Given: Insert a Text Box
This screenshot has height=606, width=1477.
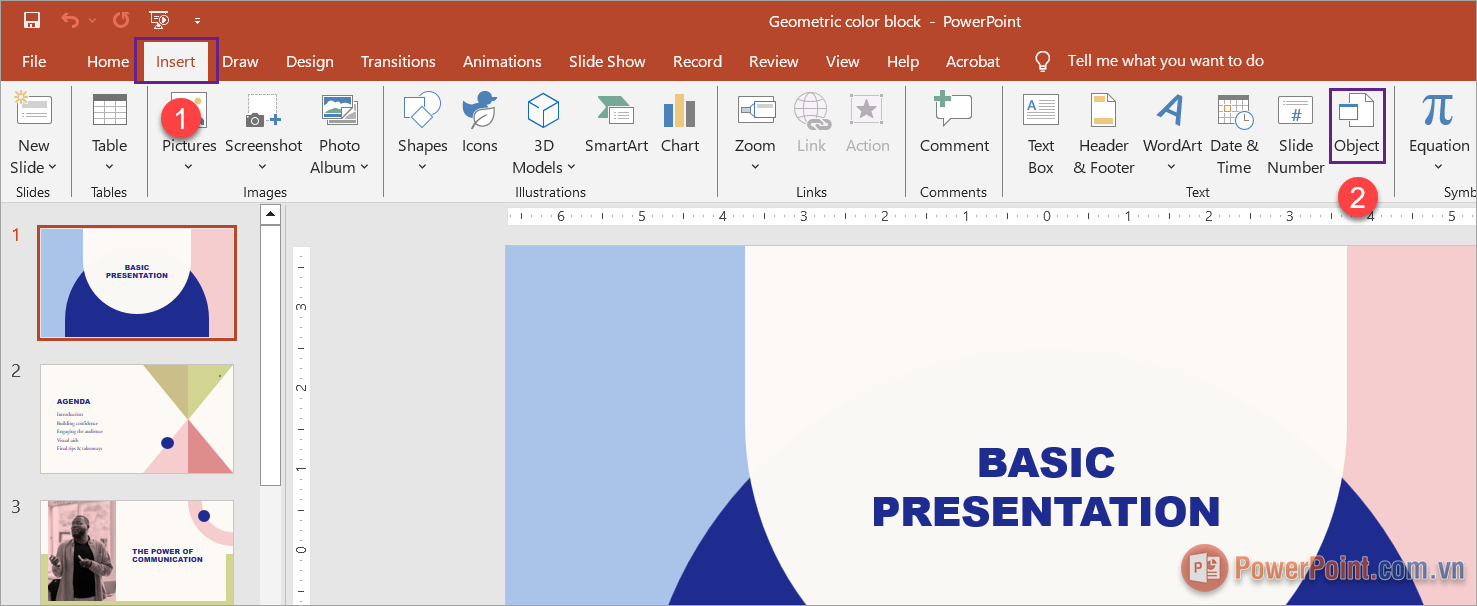Looking at the screenshot, I should [x=1041, y=134].
